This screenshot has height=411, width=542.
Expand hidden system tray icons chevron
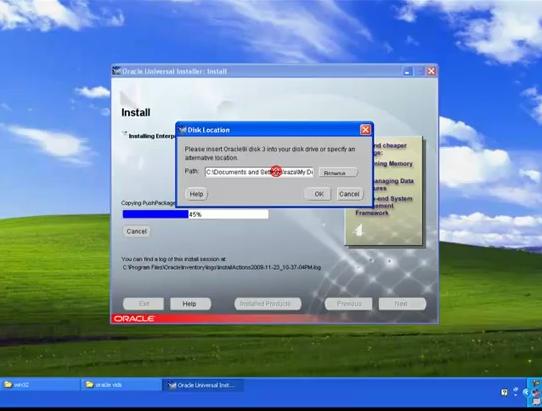(526, 392)
